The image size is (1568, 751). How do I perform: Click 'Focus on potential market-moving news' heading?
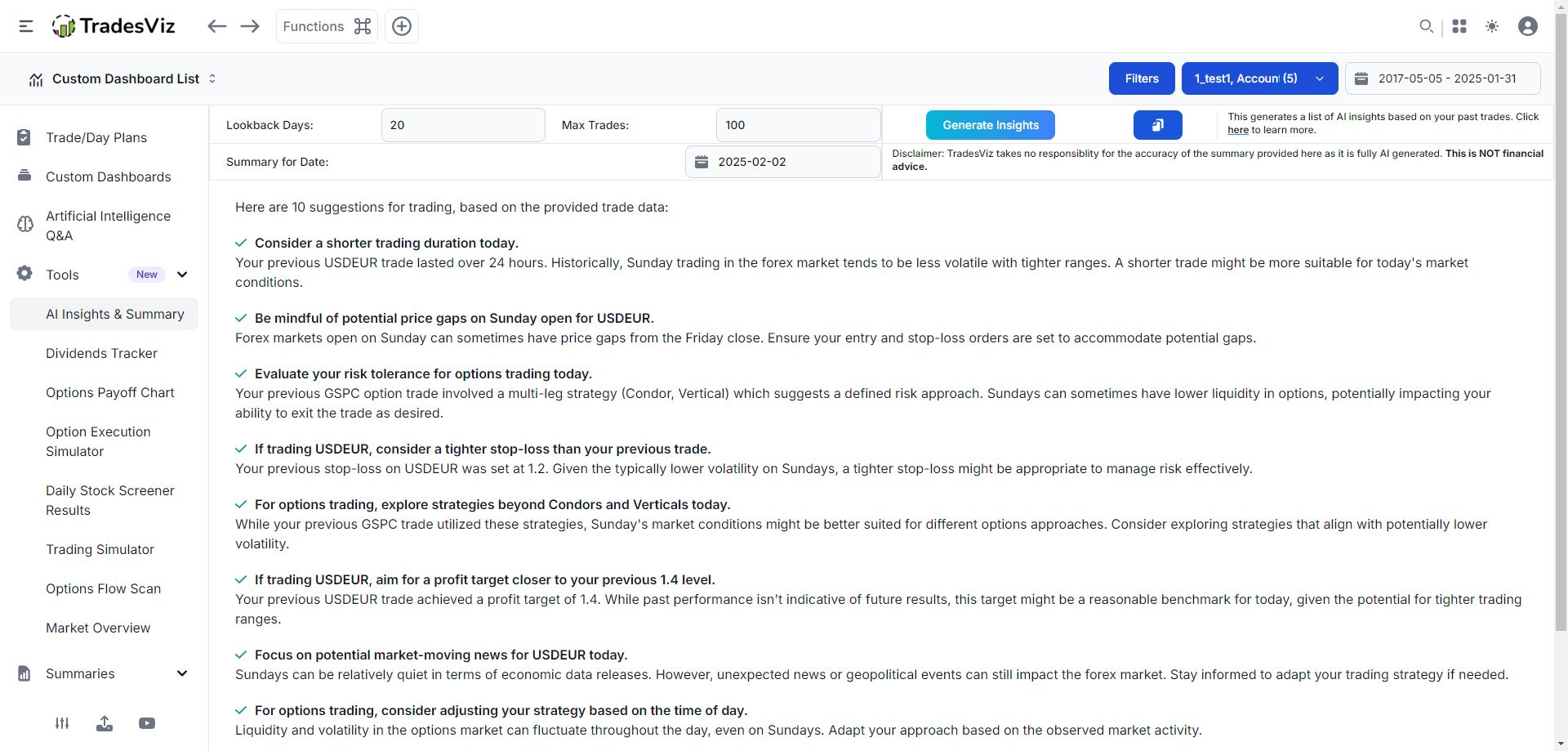(441, 655)
